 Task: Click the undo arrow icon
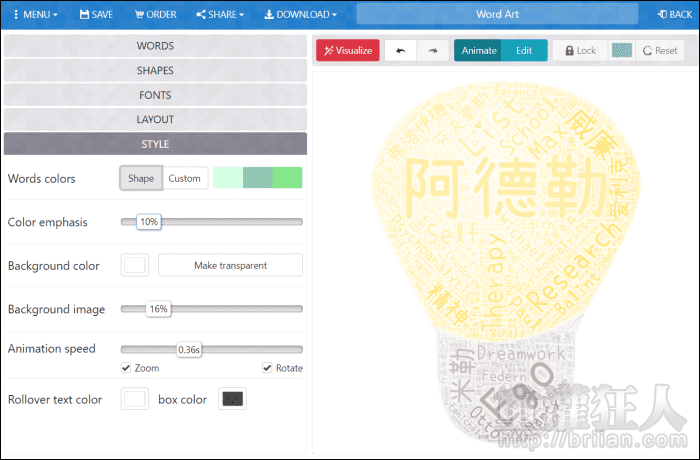click(400, 51)
